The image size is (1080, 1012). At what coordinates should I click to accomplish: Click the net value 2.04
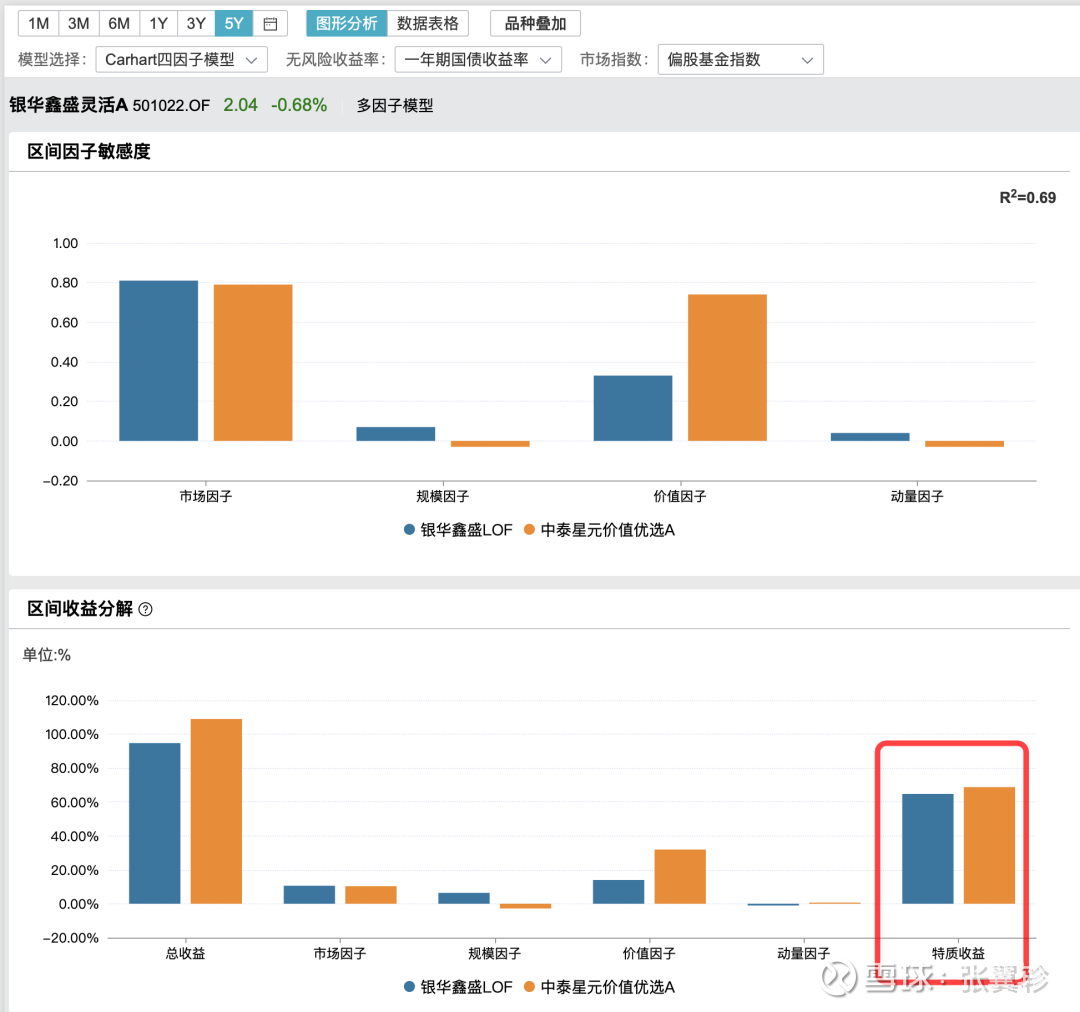point(240,105)
